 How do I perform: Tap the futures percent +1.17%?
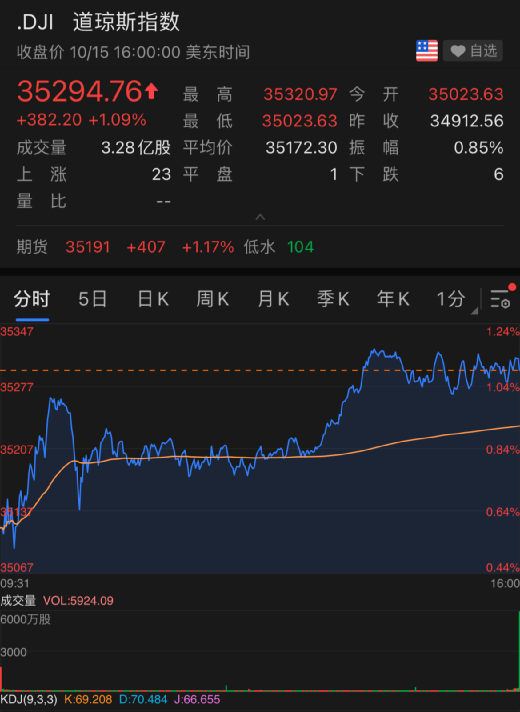pos(208,247)
